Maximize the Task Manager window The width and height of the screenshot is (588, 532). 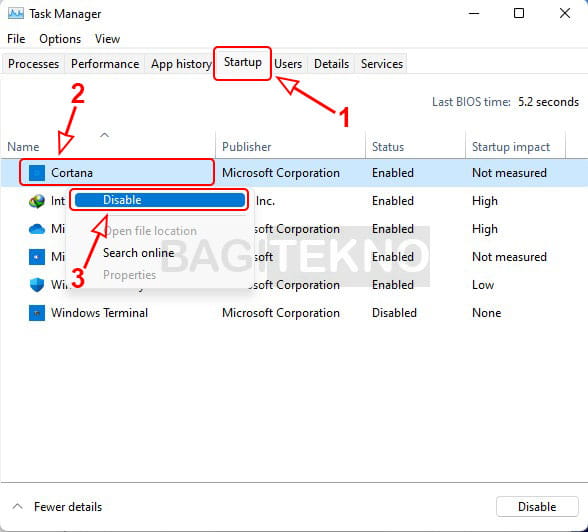[x=519, y=13]
